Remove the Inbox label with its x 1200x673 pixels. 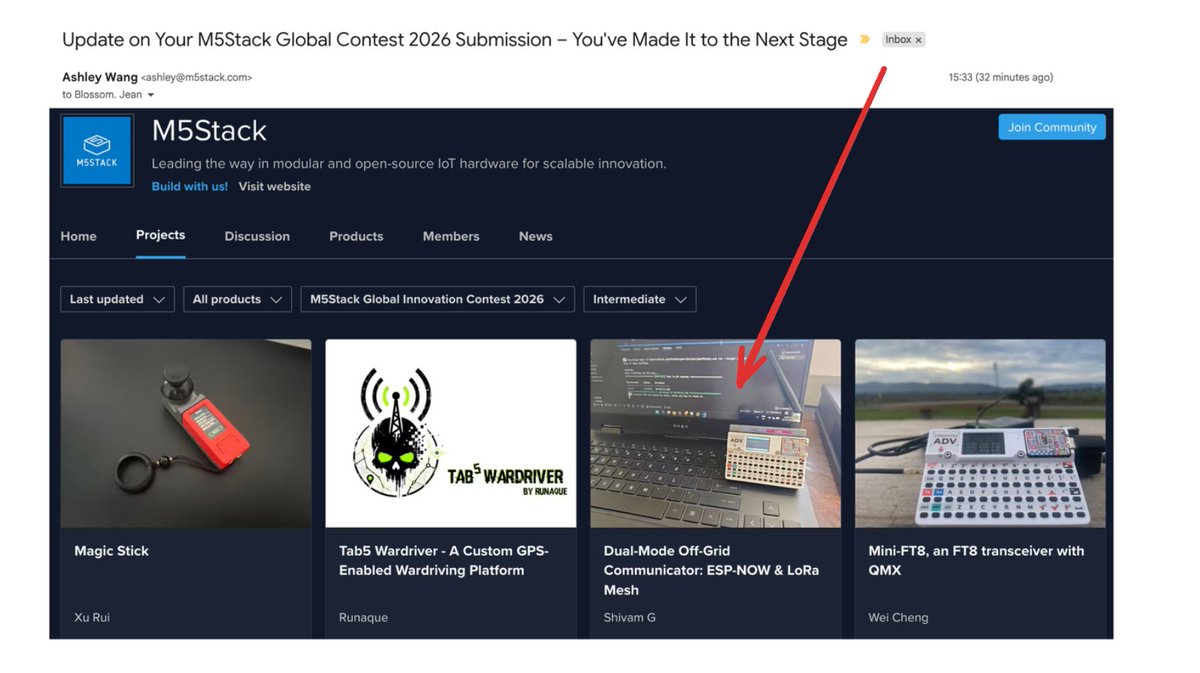pos(919,40)
